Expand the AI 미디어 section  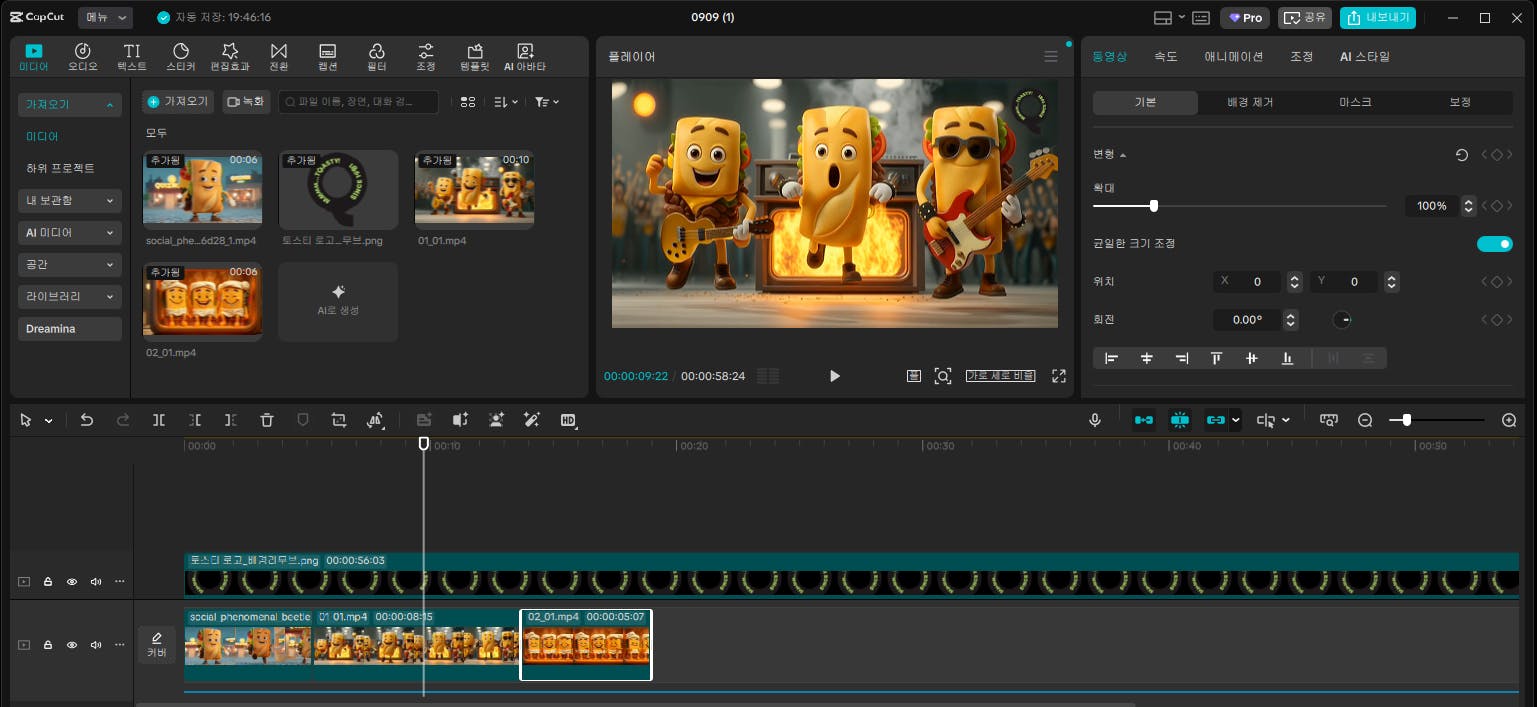pyautogui.click(x=70, y=232)
